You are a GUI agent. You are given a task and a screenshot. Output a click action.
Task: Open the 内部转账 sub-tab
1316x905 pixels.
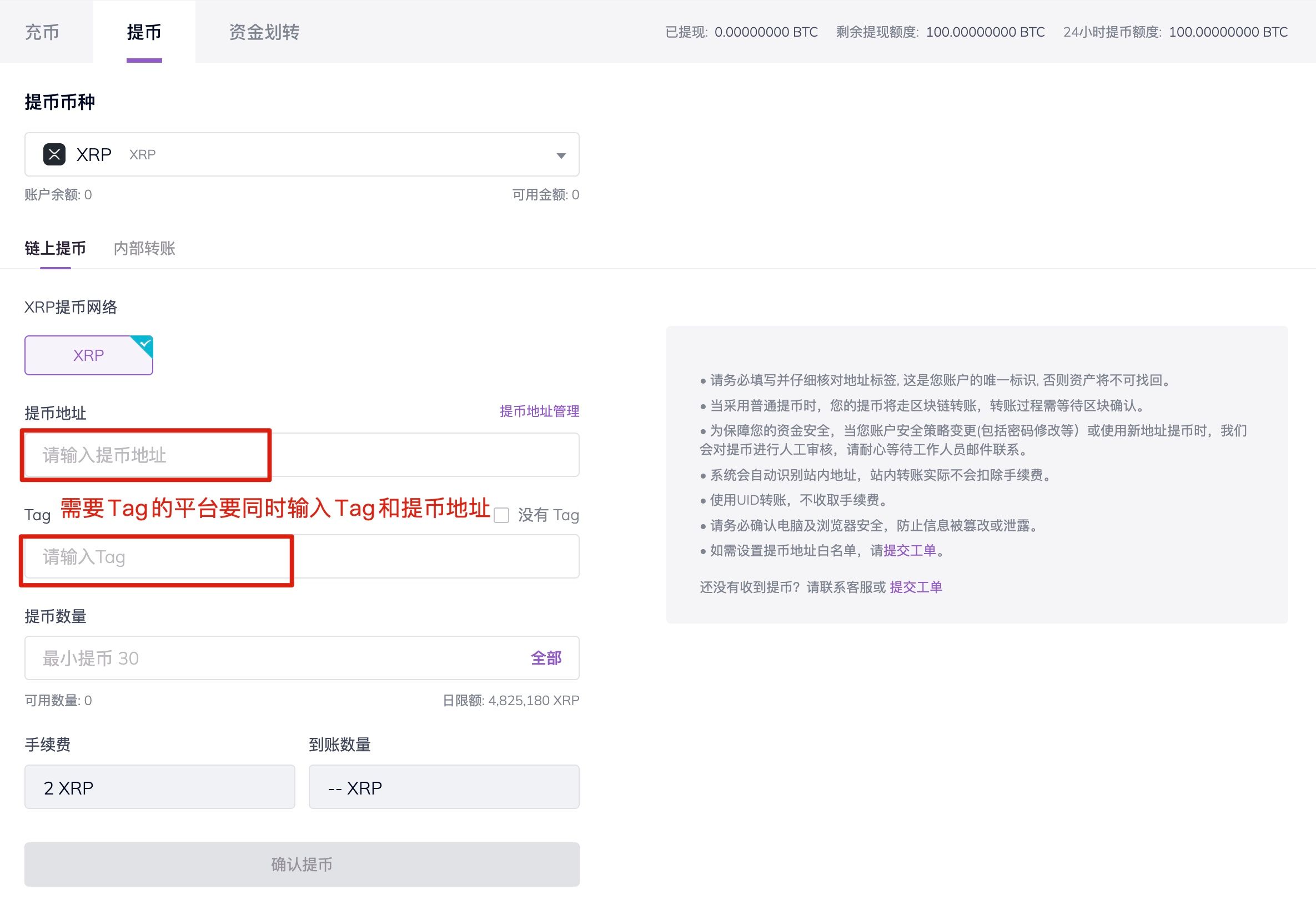coord(144,248)
